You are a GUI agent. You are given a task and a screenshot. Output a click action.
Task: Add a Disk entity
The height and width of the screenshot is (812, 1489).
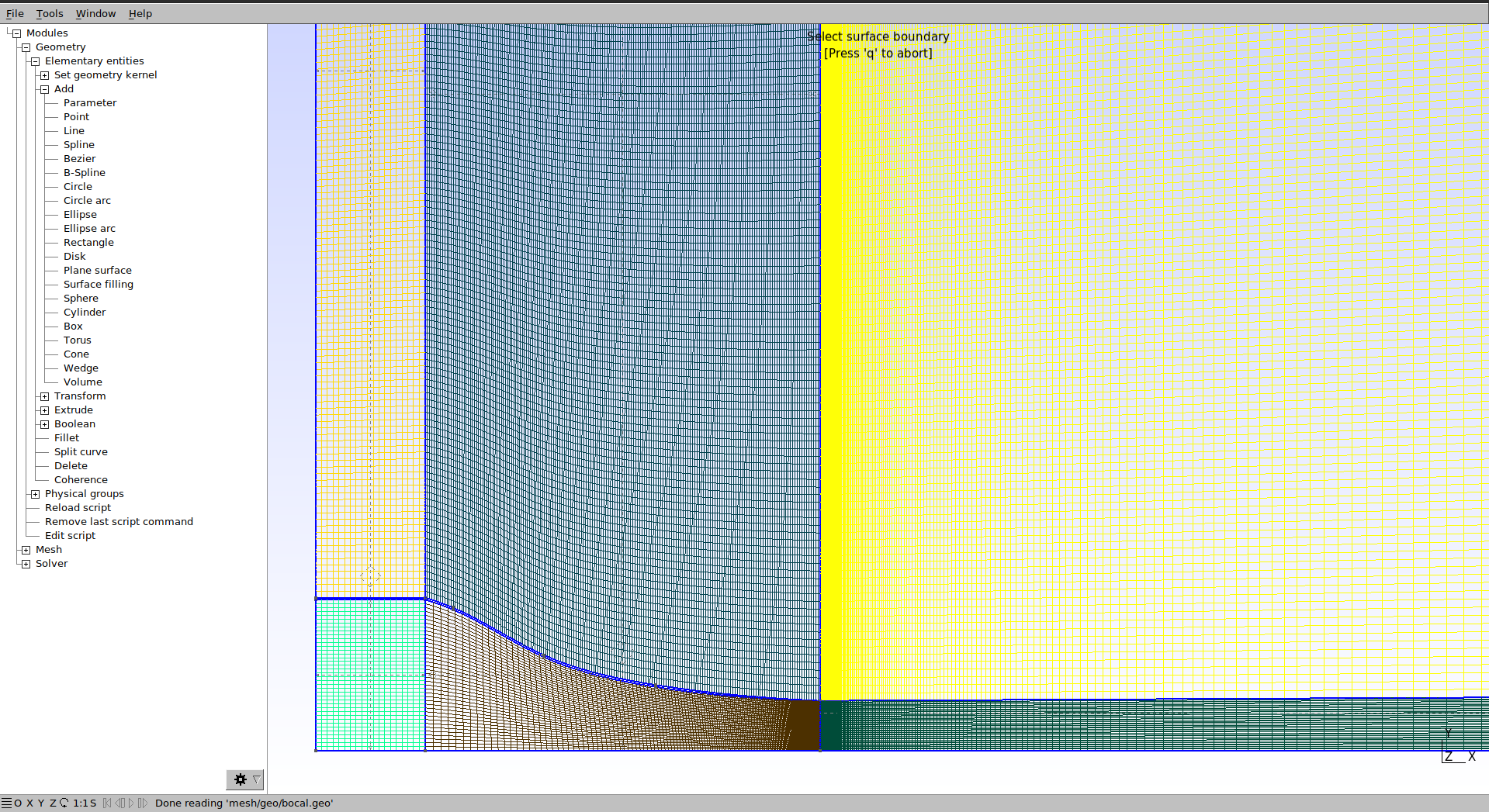[74, 256]
